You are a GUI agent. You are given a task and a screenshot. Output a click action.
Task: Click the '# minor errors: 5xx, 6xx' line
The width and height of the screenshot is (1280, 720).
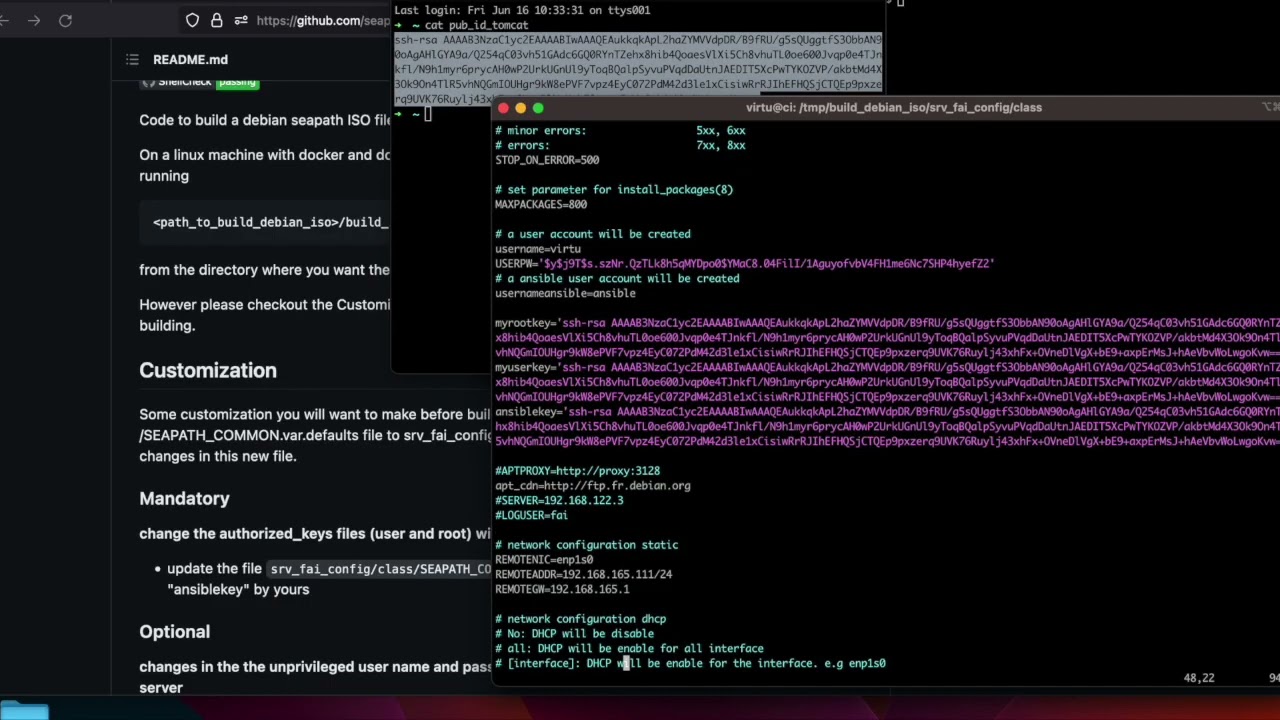pos(620,130)
